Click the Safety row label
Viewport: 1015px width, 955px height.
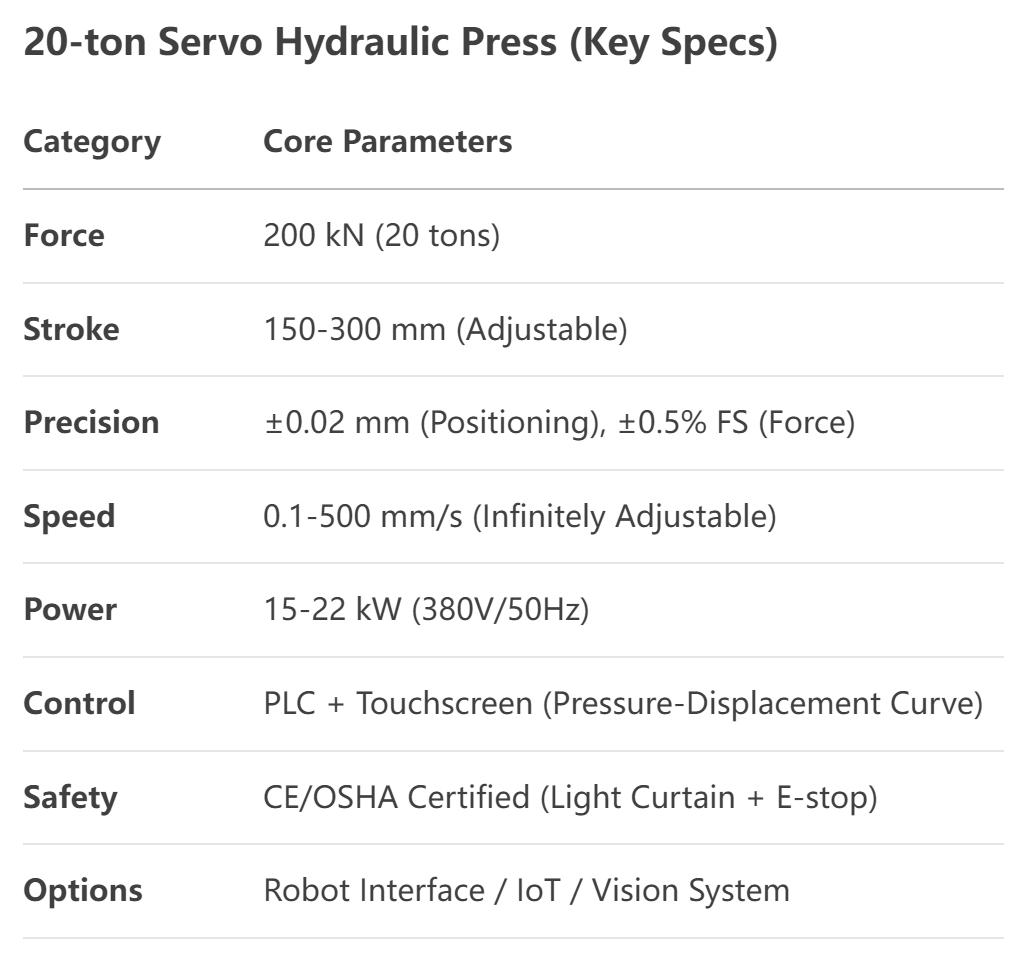pos(71,798)
